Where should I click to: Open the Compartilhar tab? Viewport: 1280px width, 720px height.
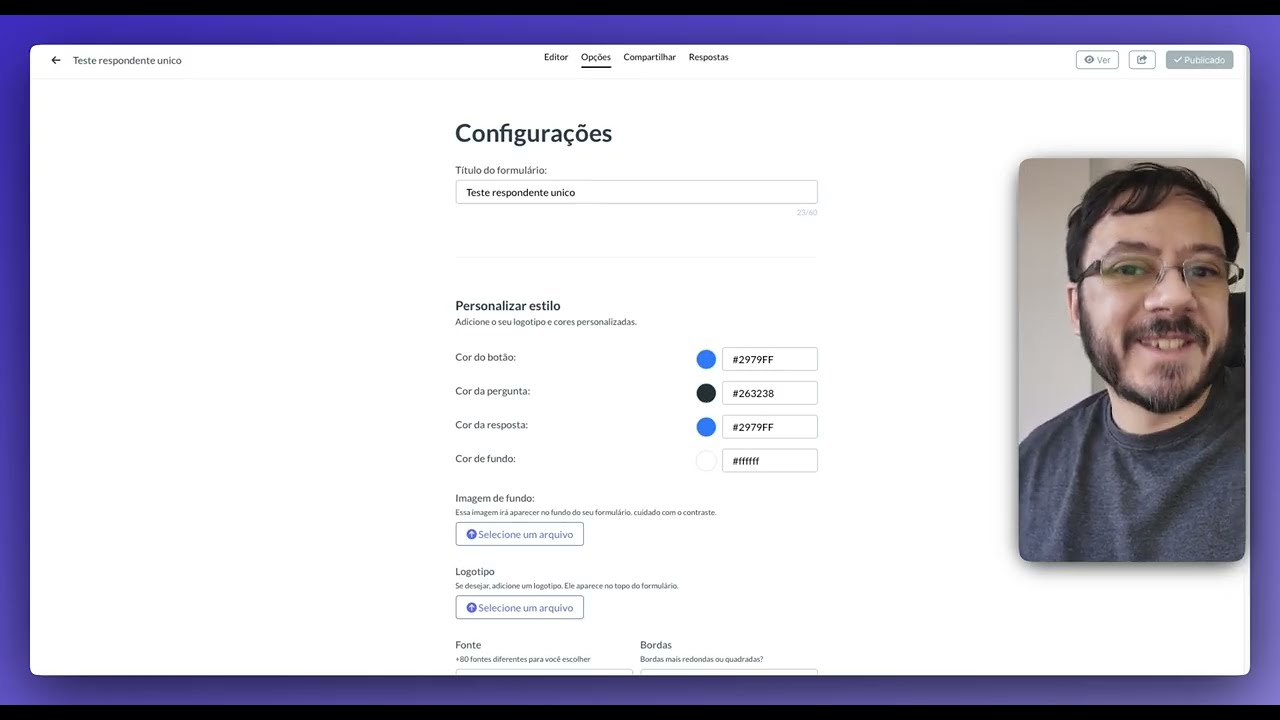tap(650, 57)
